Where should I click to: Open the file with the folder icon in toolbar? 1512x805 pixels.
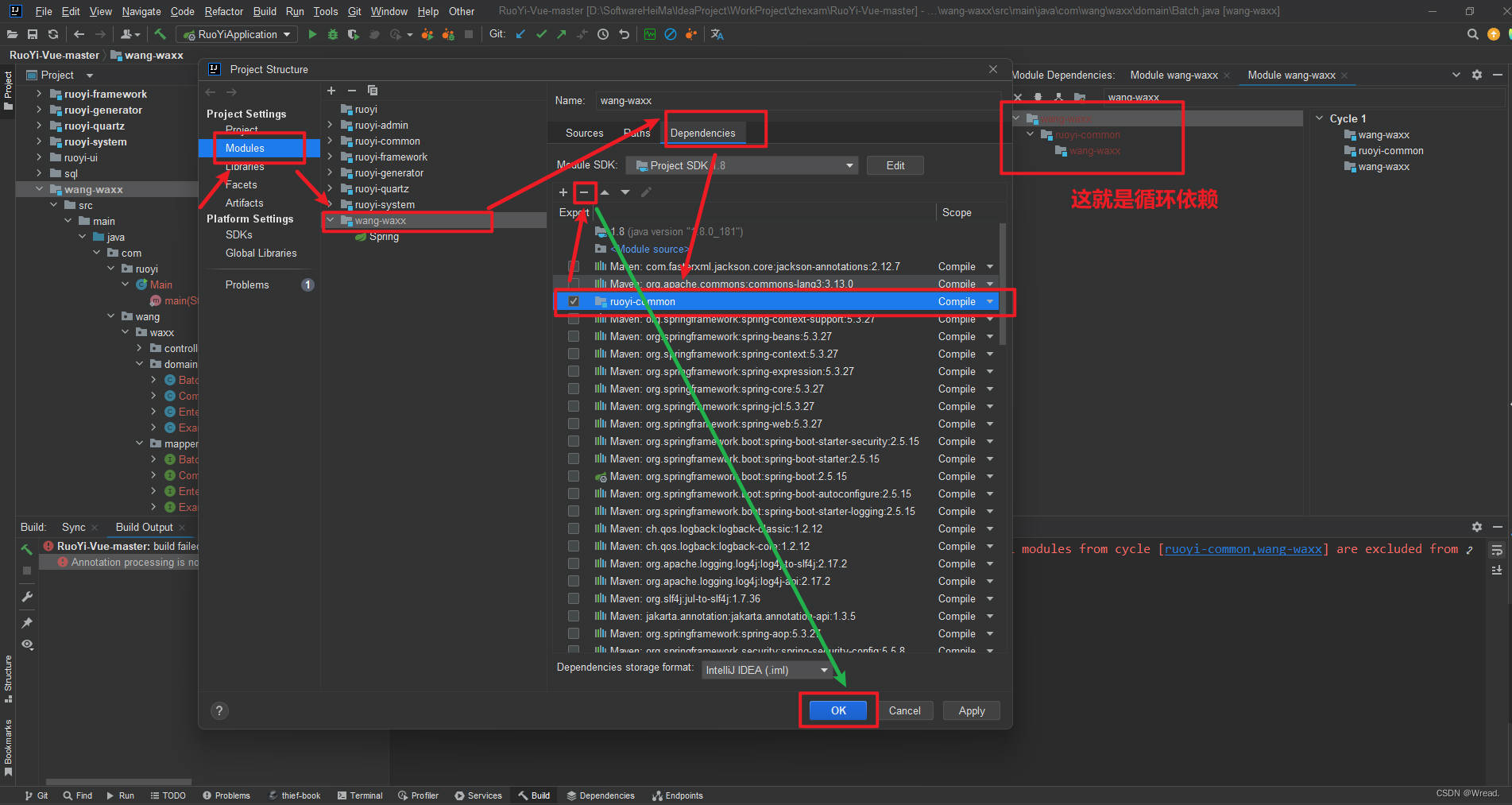pyautogui.click(x=12, y=34)
